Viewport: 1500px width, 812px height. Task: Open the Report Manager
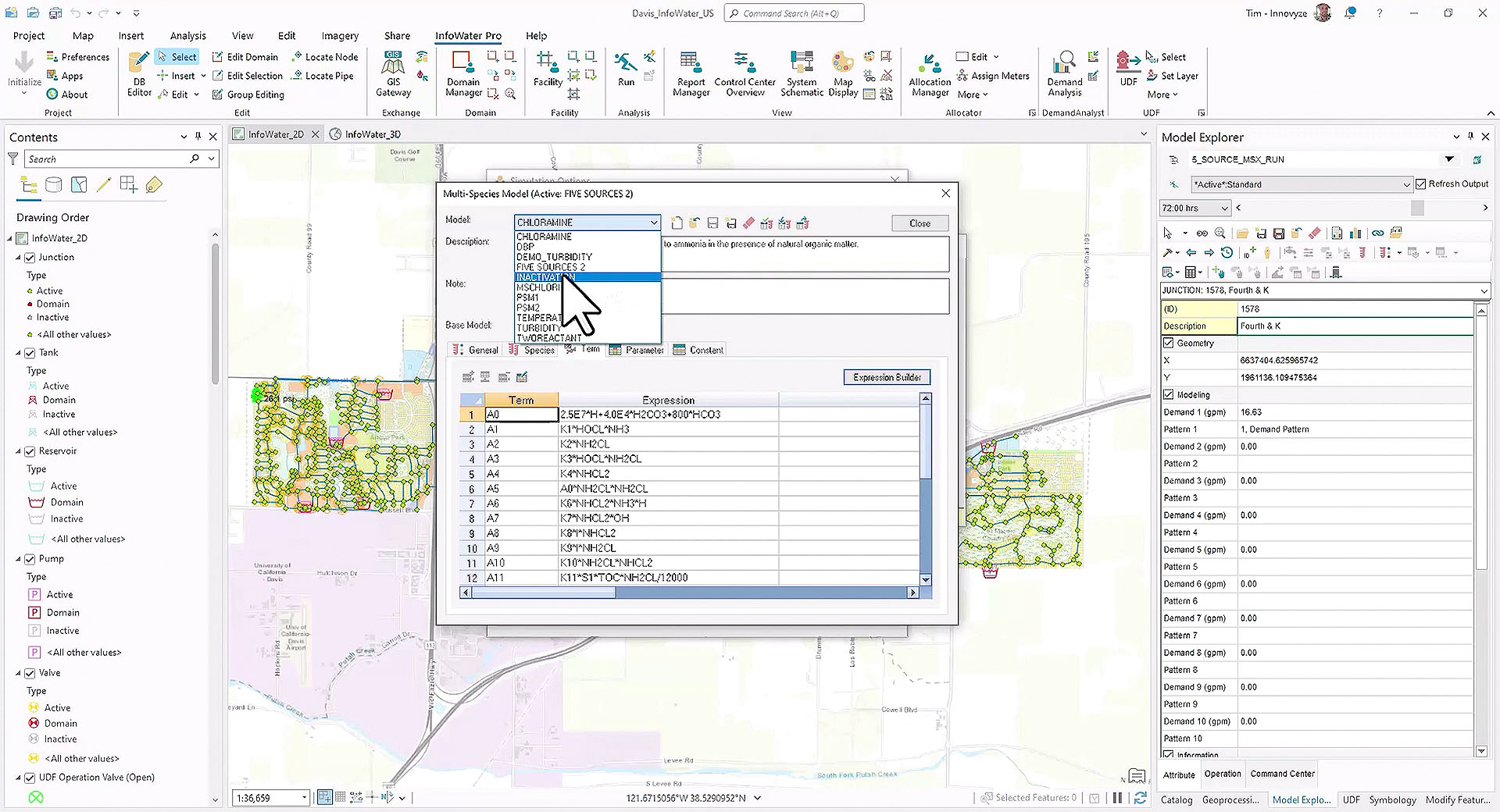click(x=691, y=74)
